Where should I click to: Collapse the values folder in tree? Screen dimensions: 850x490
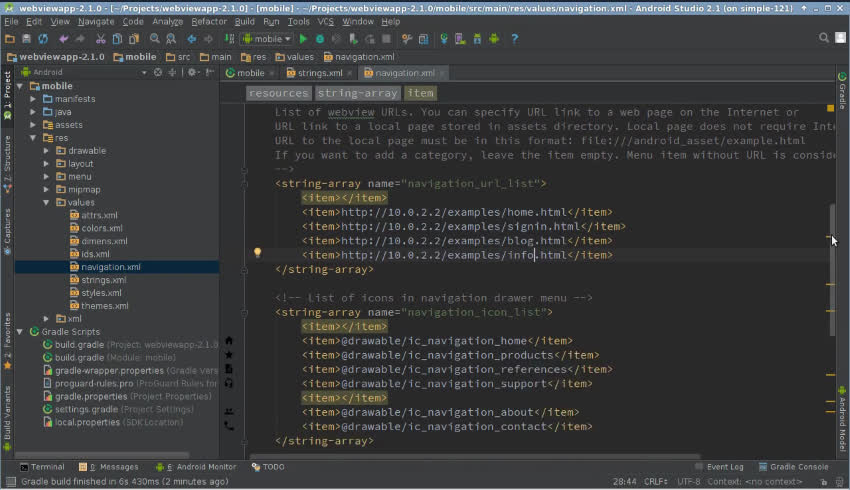coord(46,202)
